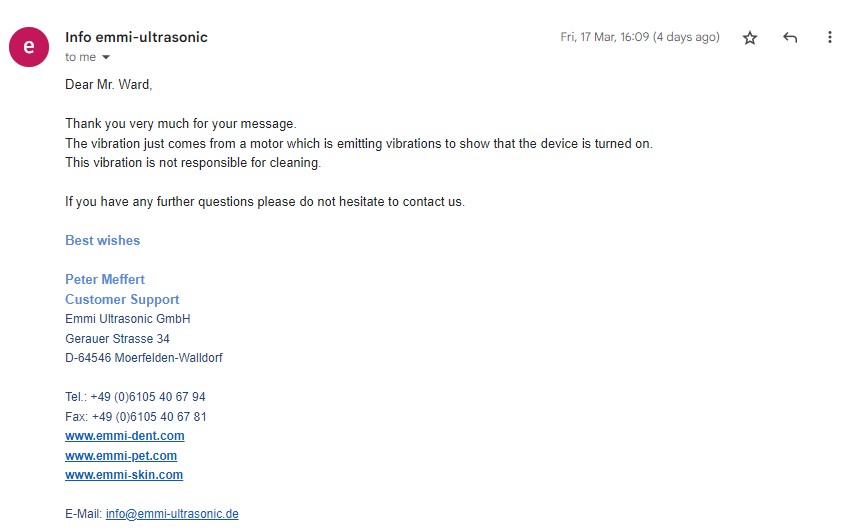Click the Tel. phone number line
This screenshot has width=855, height=532.
point(135,397)
